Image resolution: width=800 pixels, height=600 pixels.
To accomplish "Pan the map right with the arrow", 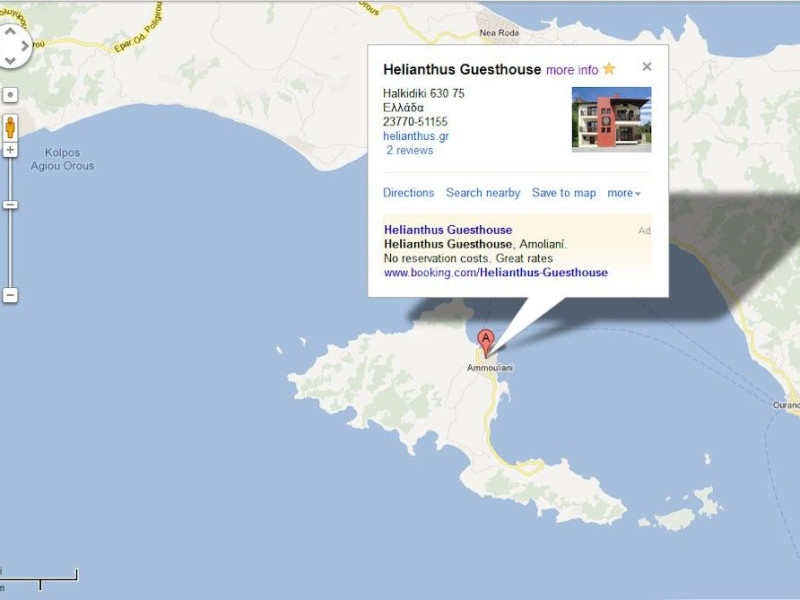I will (25, 46).
